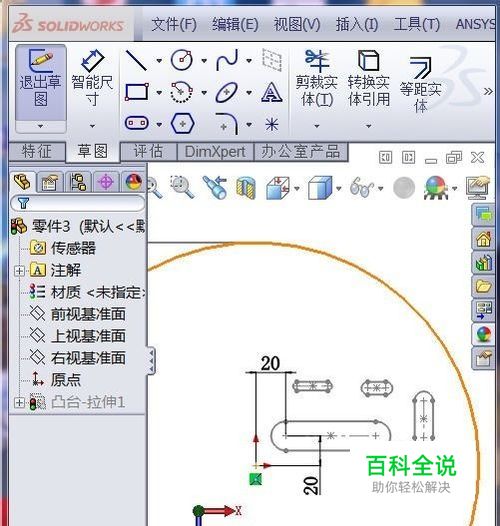500x526 pixels.
Task: Open the ConfigurationManager tab
Action: coord(78,182)
